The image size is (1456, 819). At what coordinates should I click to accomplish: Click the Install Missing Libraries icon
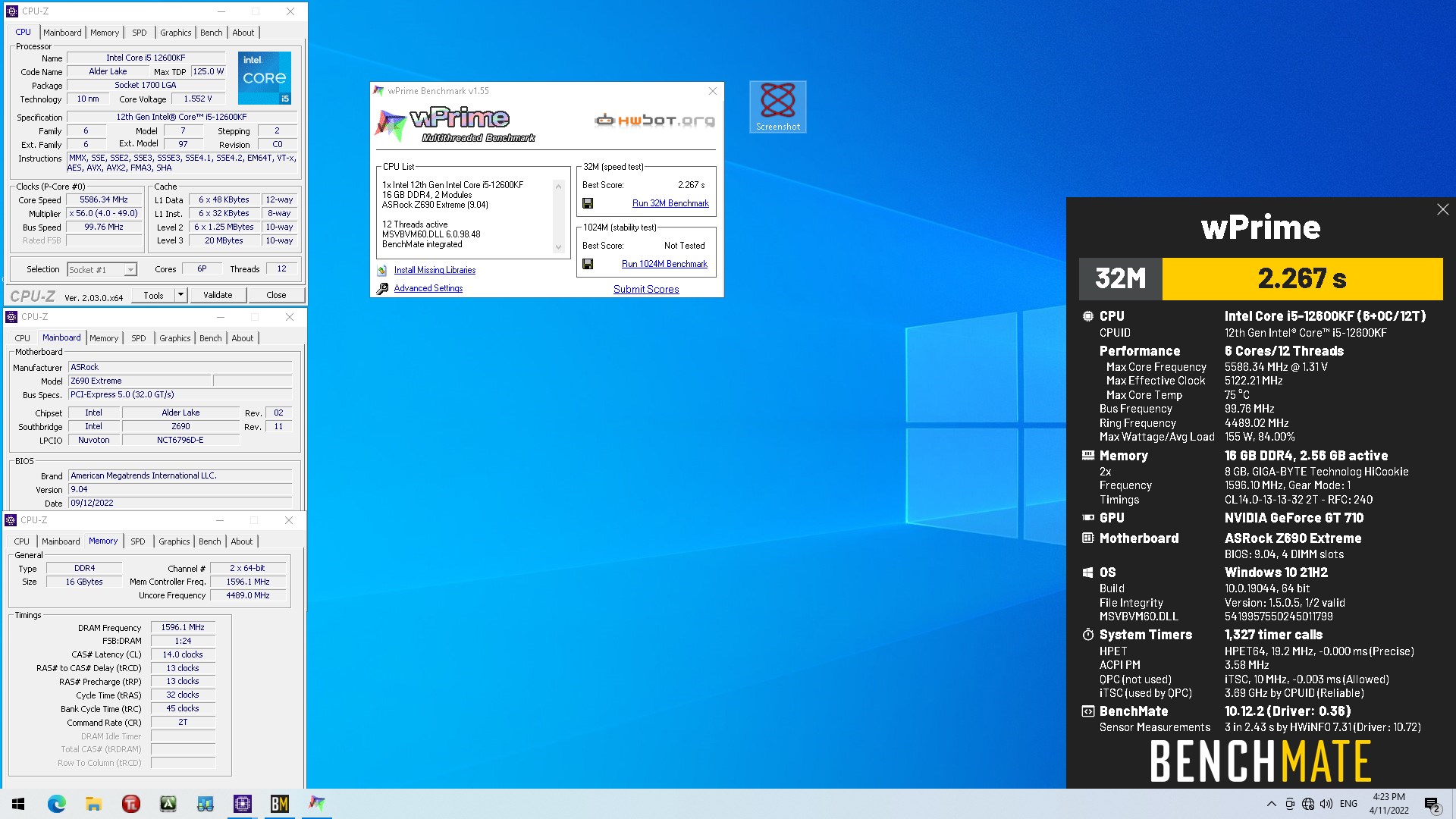[382, 271]
